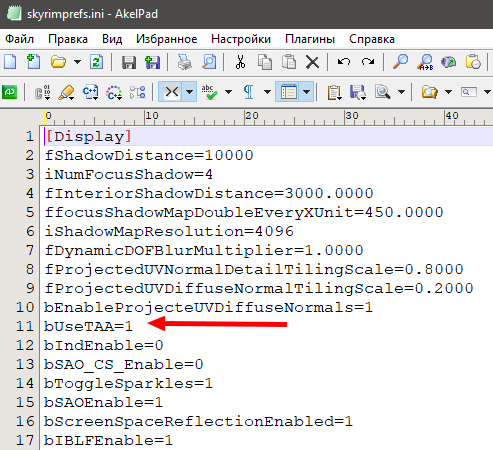Create a new document with the blank page icon
The height and width of the screenshot is (450, 493).
coord(10,62)
